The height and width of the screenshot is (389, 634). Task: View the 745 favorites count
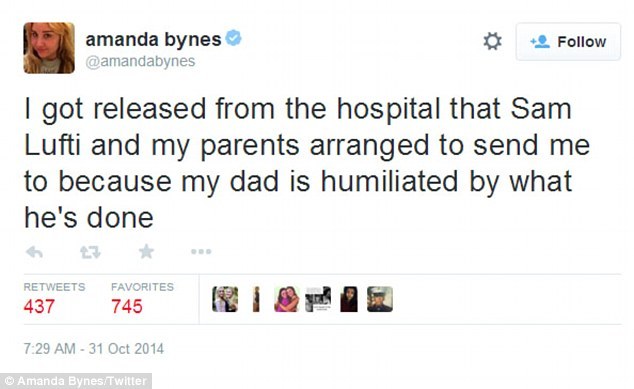(127, 306)
